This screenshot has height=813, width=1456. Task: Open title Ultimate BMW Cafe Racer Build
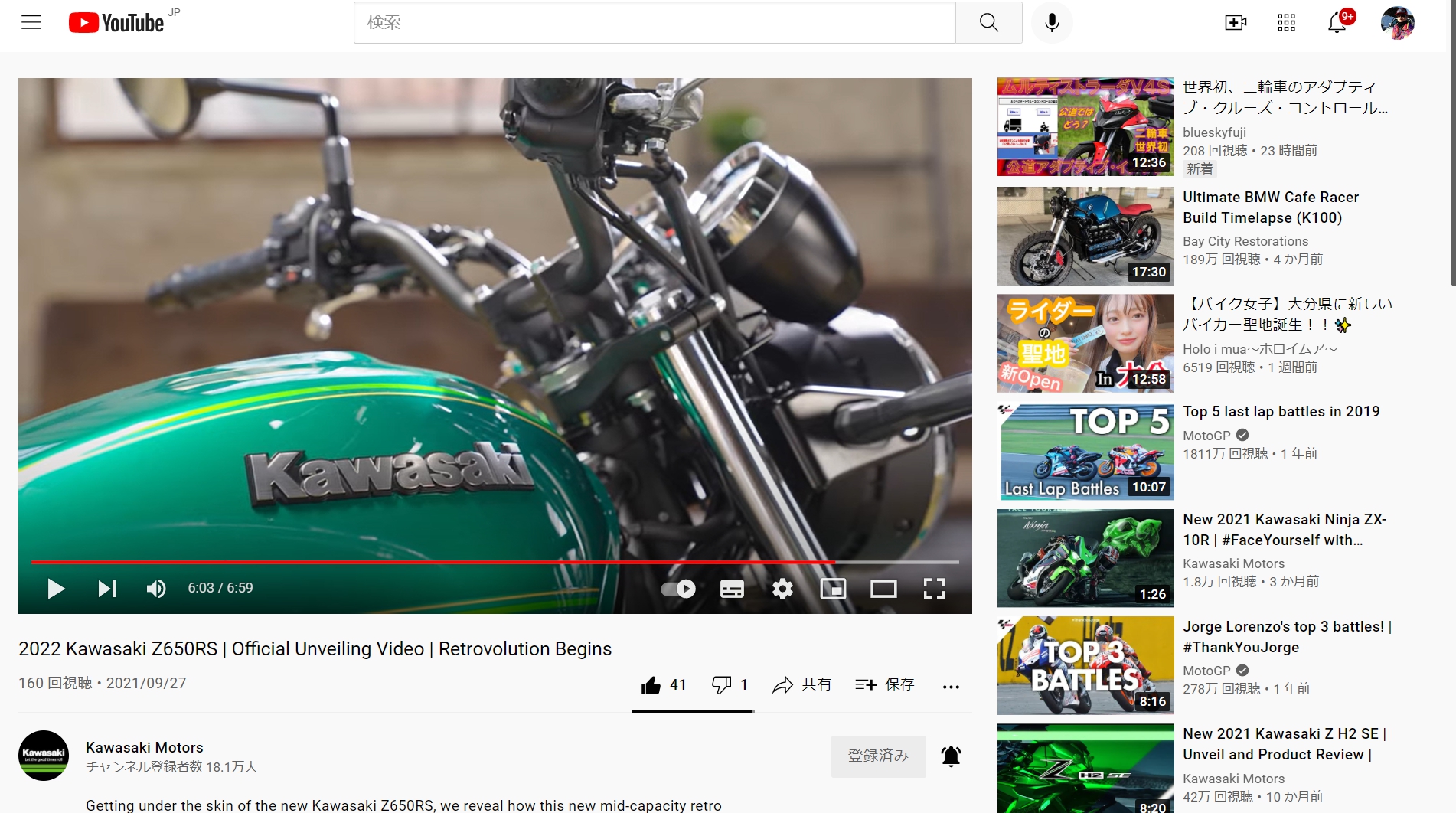pos(1271,207)
